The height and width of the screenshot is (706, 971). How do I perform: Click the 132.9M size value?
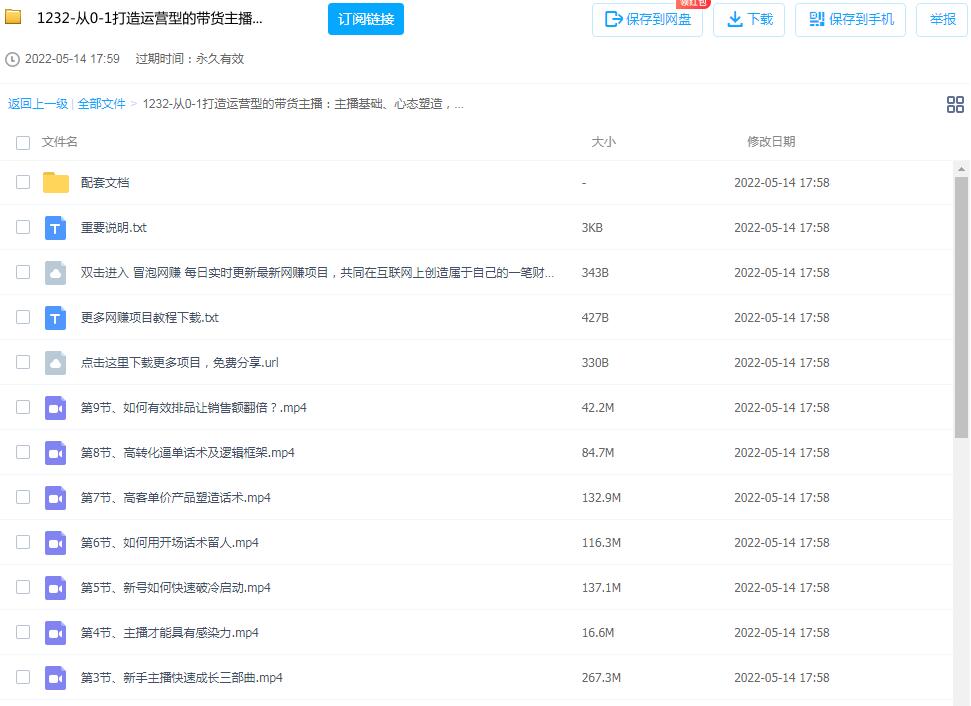pyautogui.click(x=601, y=498)
